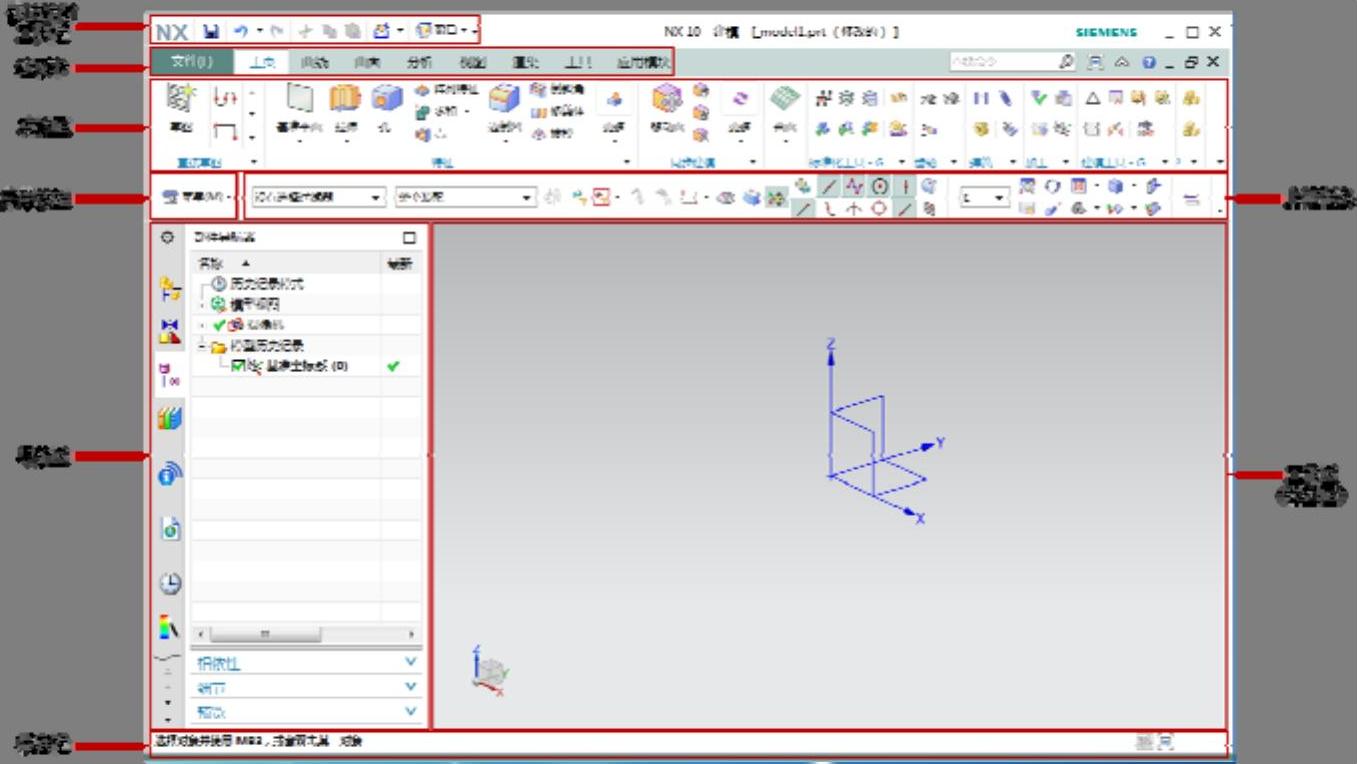The image size is (1357, 764).
Task: Click the resource bar settings gear
Action: pos(168,238)
